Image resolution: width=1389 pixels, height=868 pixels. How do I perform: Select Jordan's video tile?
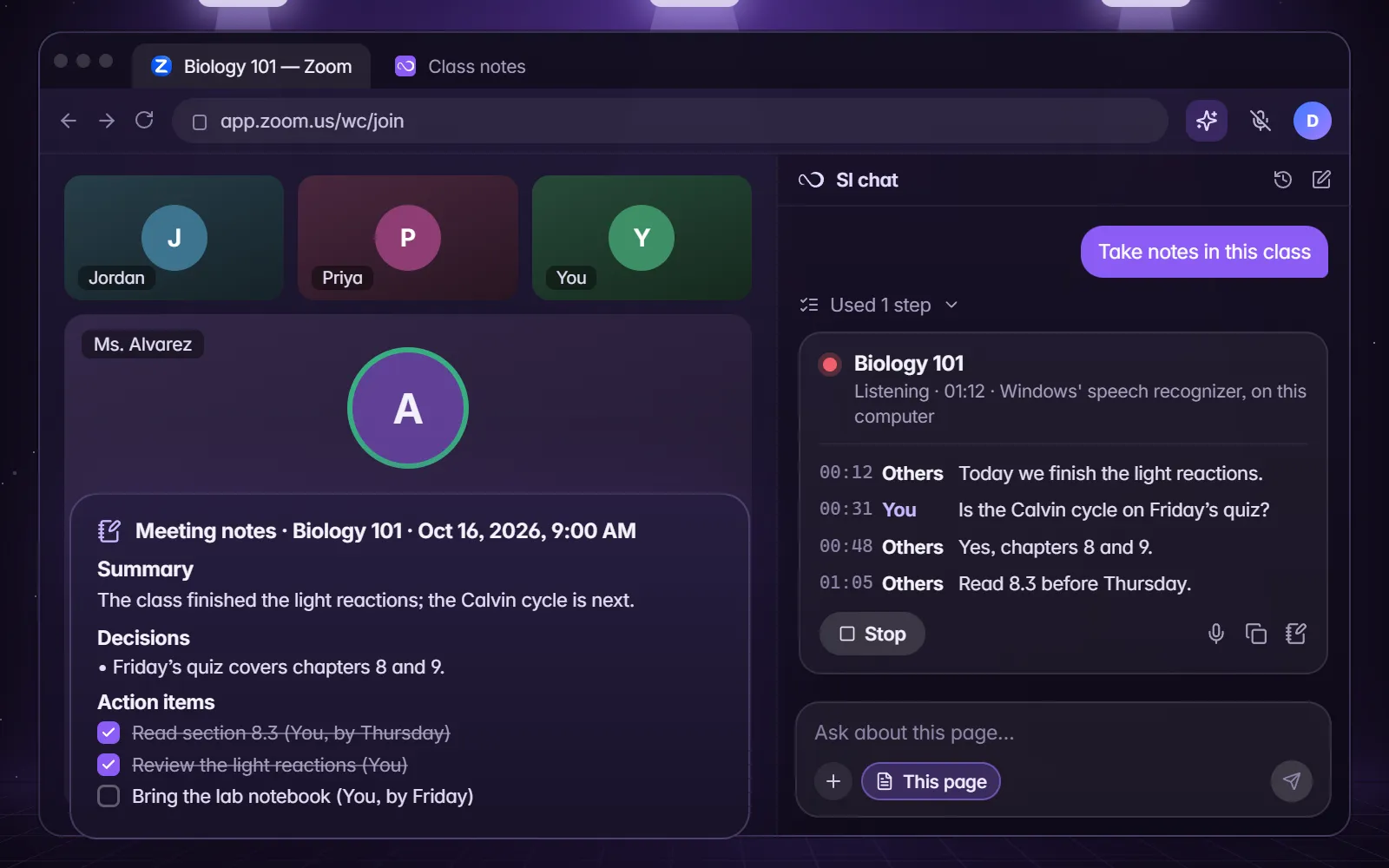point(174,238)
